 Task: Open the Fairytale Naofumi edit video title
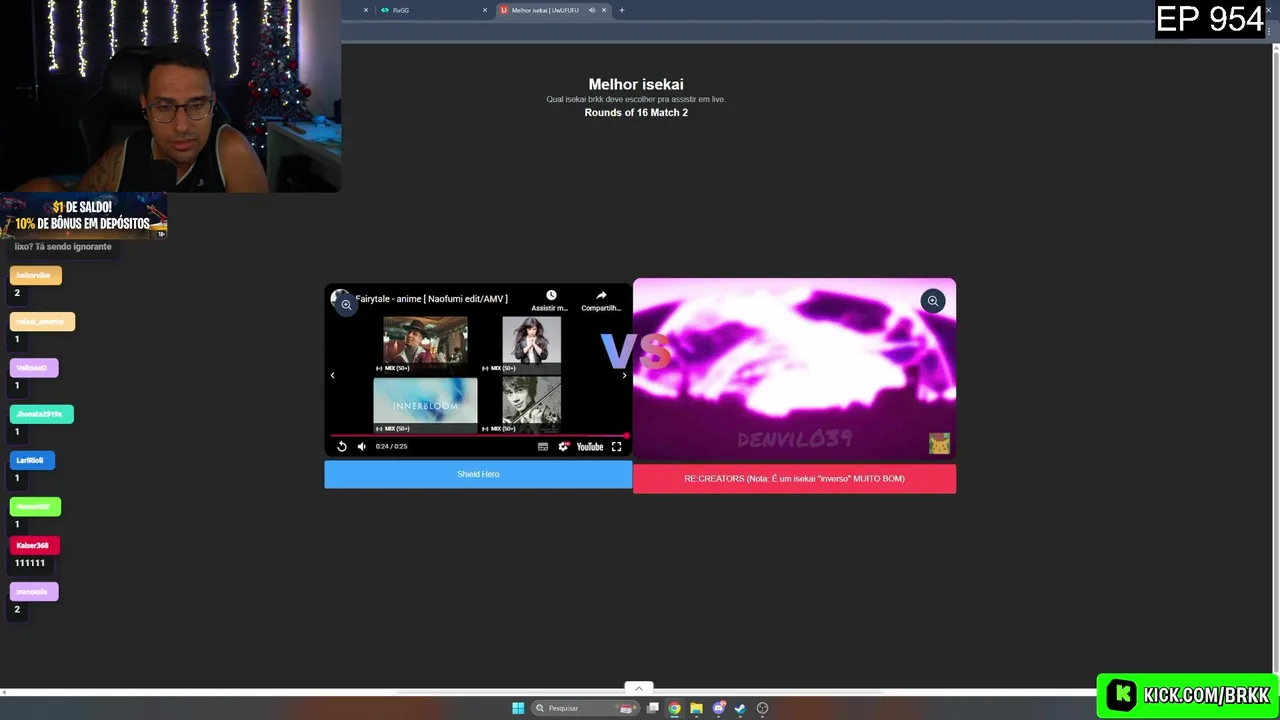pyautogui.click(x=431, y=299)
